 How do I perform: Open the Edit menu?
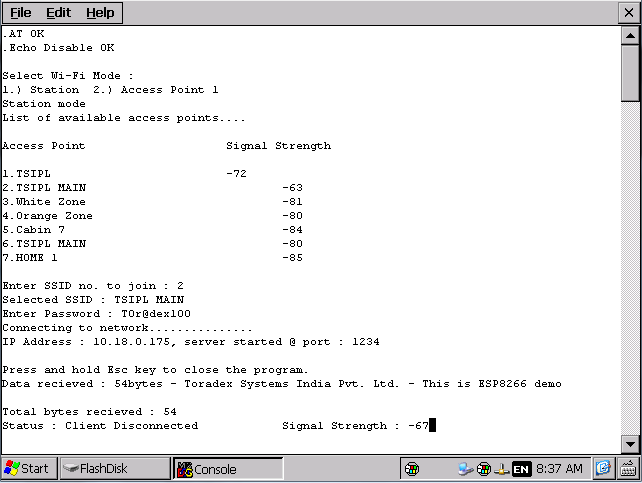pos(58,13)
